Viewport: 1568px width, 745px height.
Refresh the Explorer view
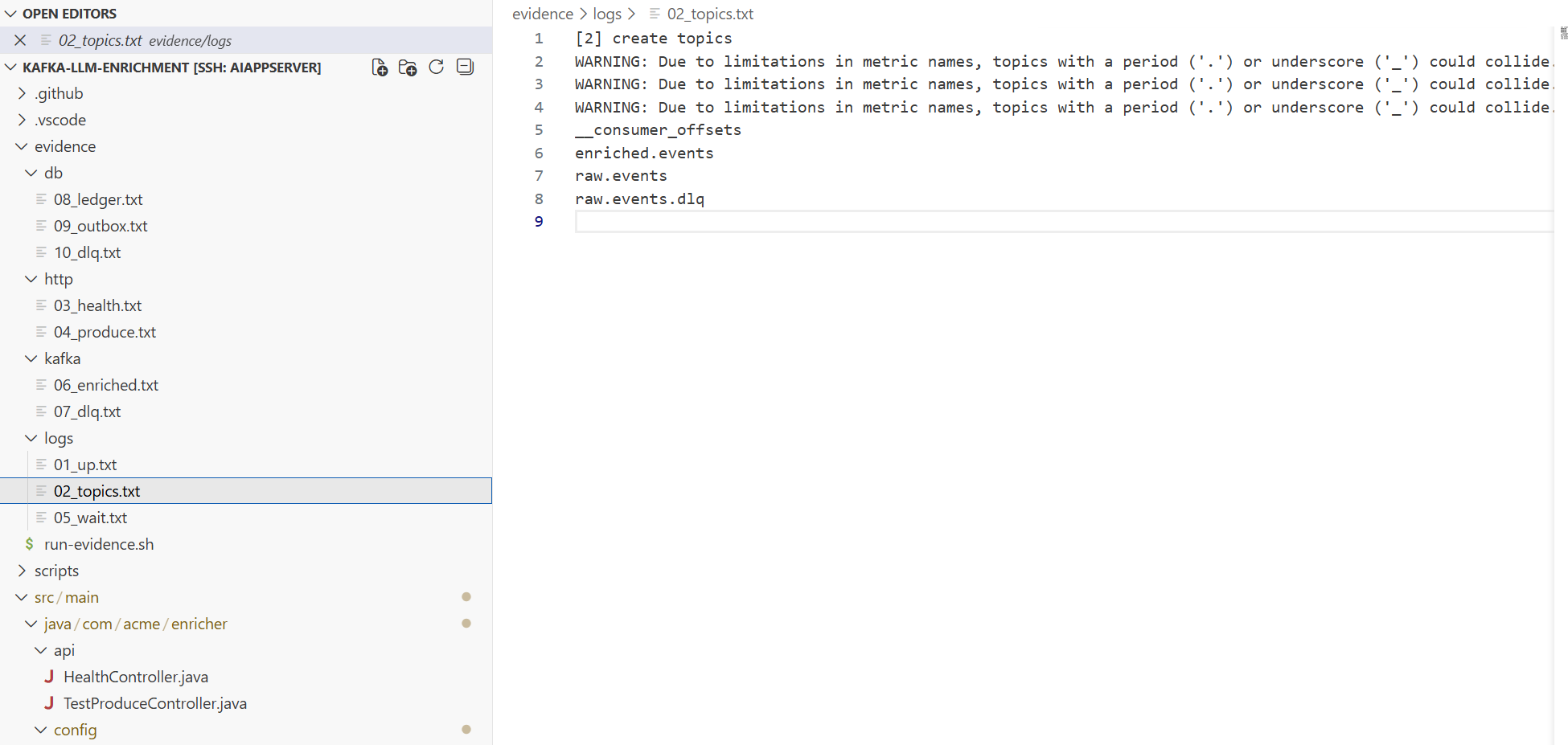[437, 68]
